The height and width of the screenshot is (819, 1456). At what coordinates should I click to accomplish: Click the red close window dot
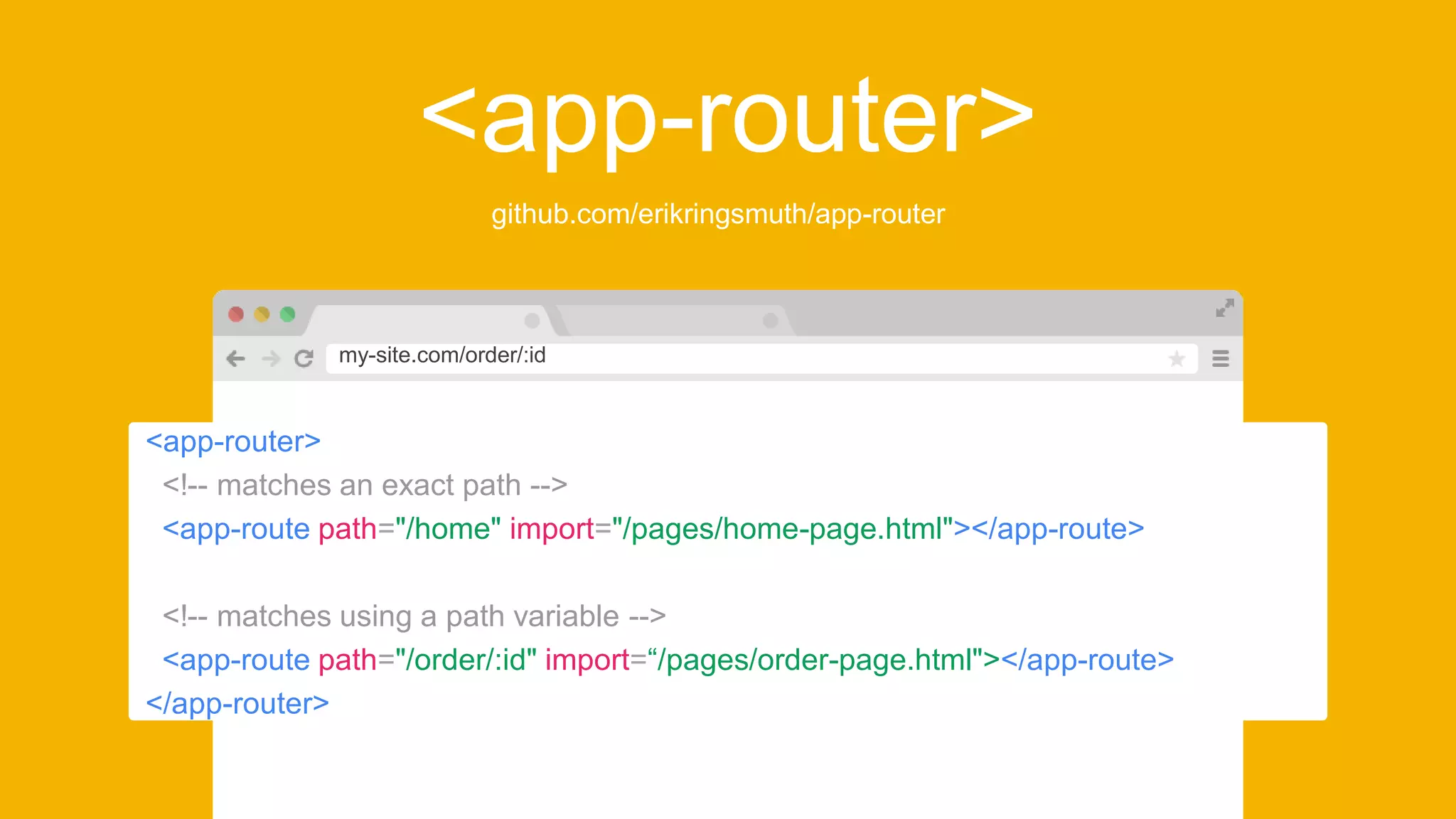click(x=236, y=314)
